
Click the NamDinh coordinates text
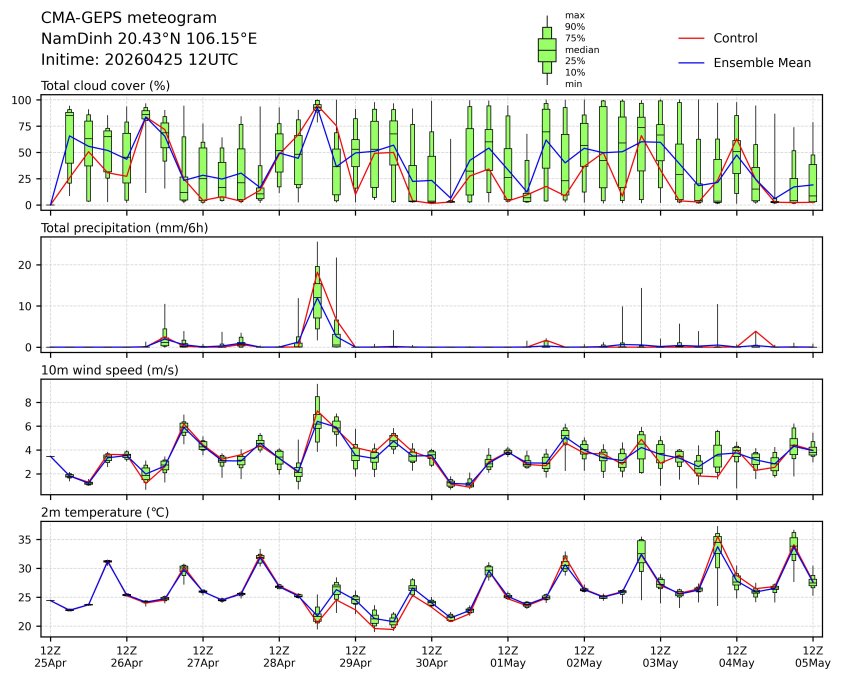[148, 38]
